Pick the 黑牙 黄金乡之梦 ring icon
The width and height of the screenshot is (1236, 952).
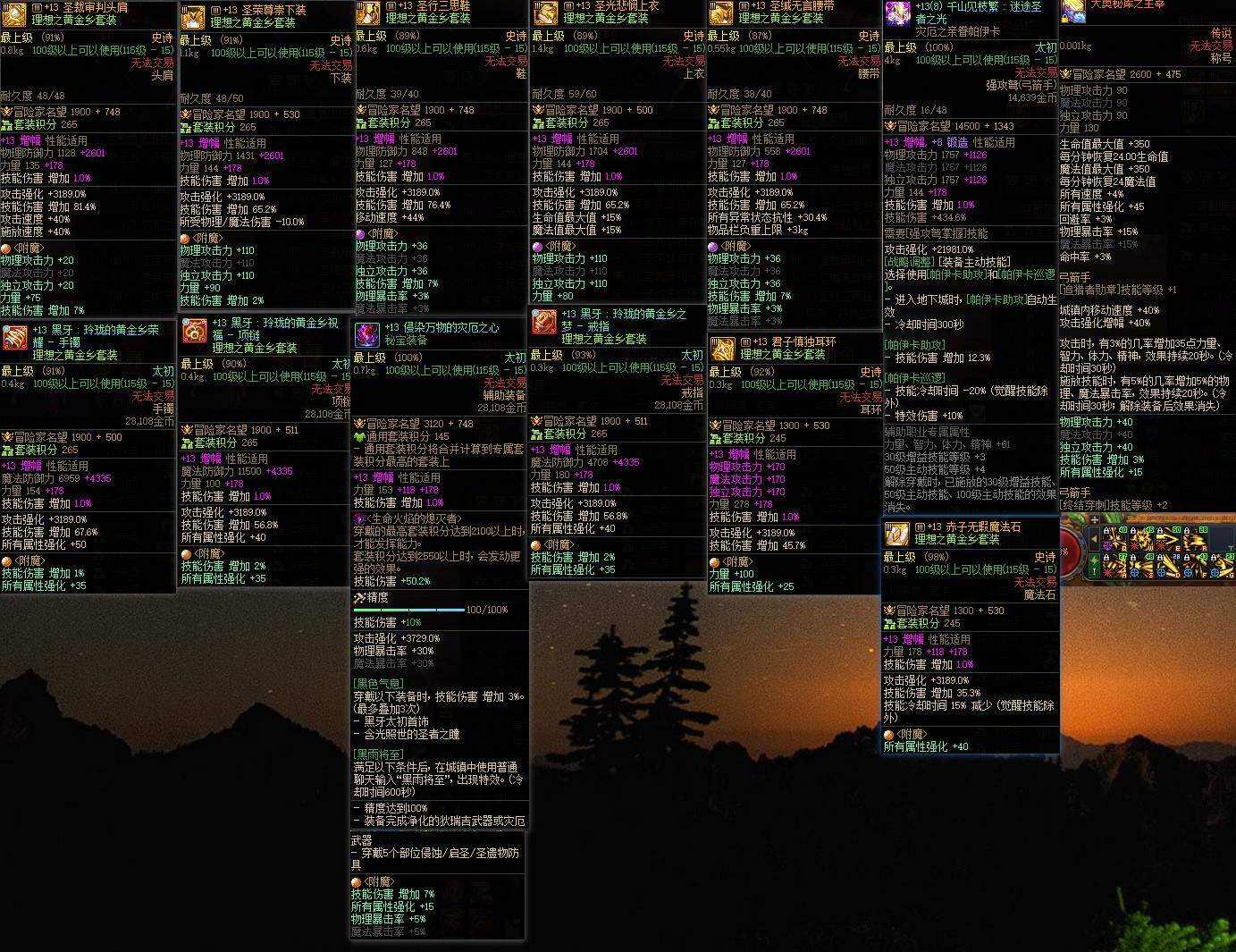tap(543, 323)
